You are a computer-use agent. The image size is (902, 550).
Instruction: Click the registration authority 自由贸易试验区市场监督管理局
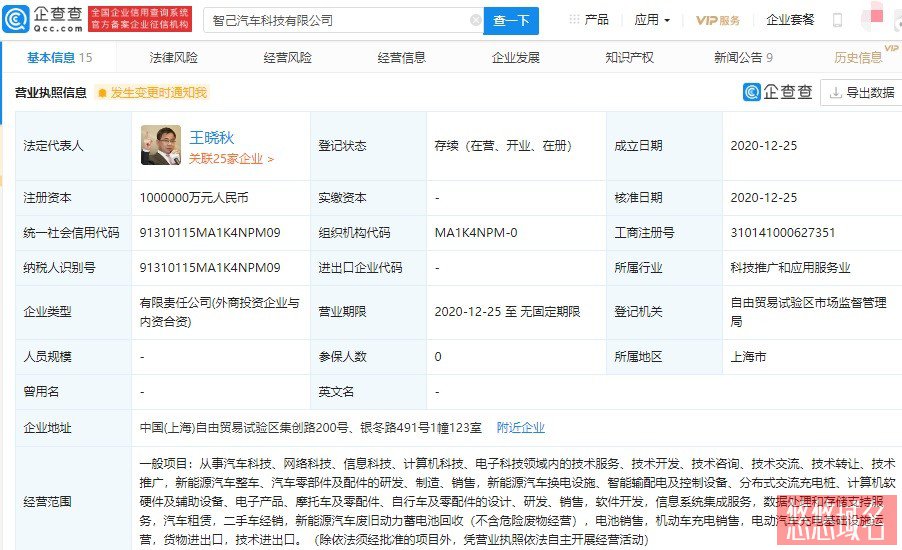(808, 312)
